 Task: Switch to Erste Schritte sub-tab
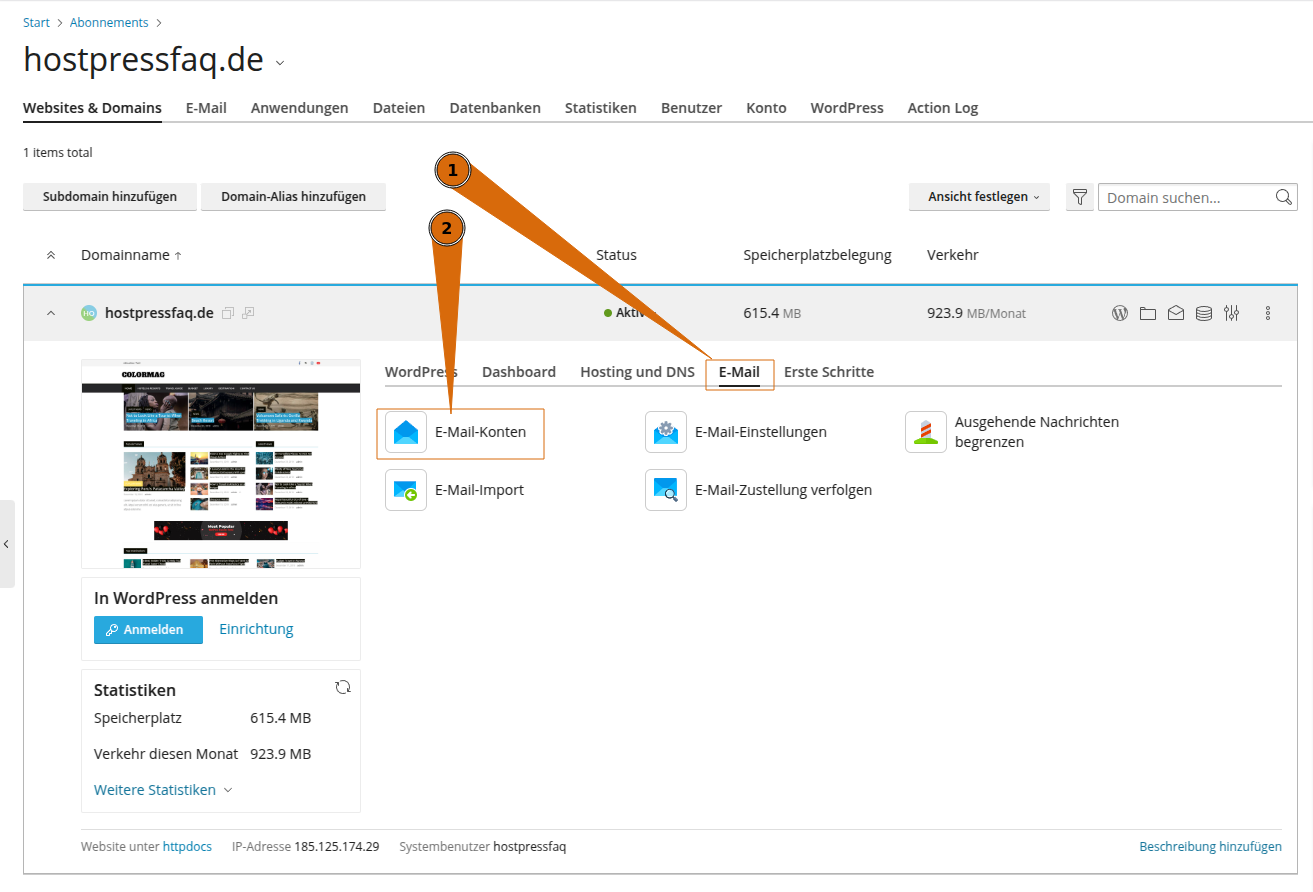click(829, 372)
